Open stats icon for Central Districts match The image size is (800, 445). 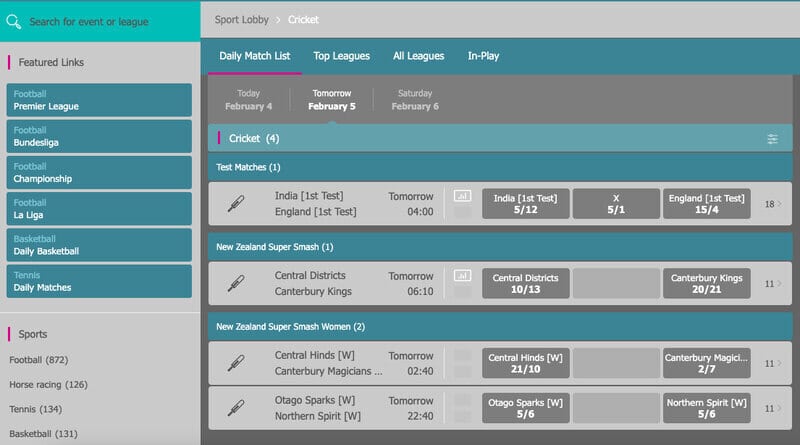[462, 276]
